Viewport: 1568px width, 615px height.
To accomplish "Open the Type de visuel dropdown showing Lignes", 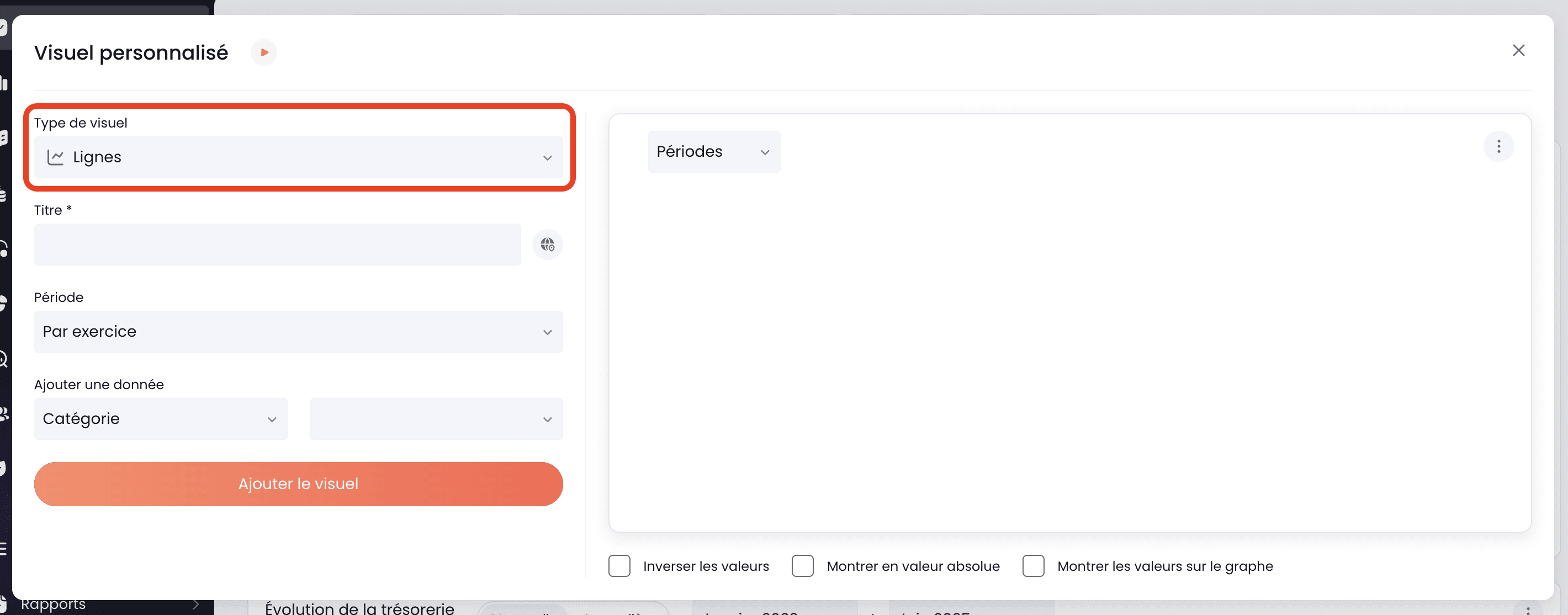I will click(x=298, y=157).
